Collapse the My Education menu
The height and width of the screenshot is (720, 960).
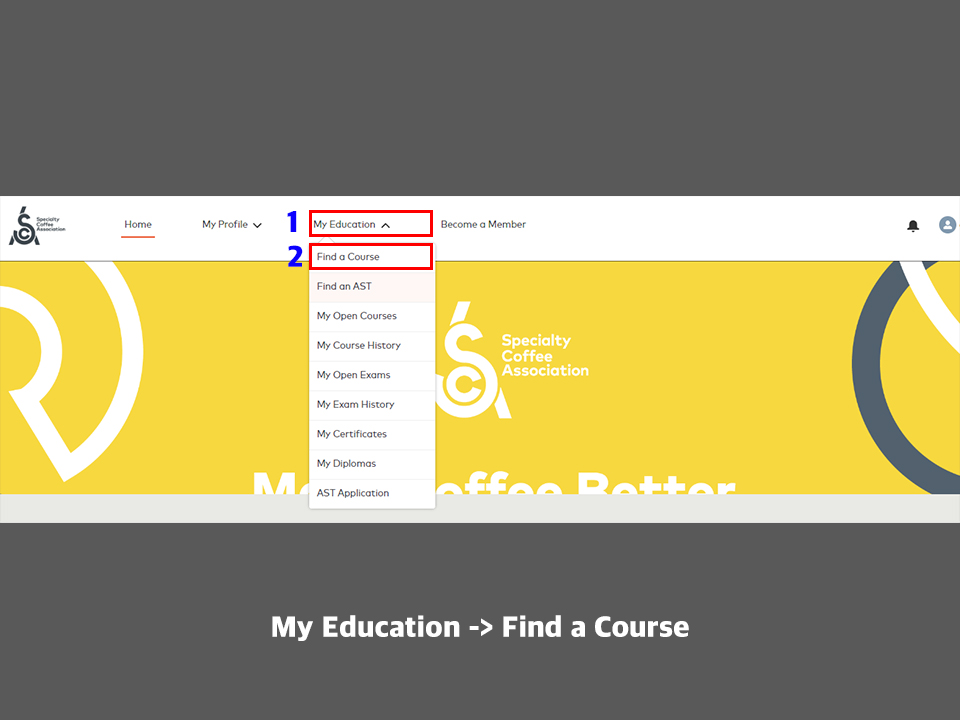[x=351, y=224]
